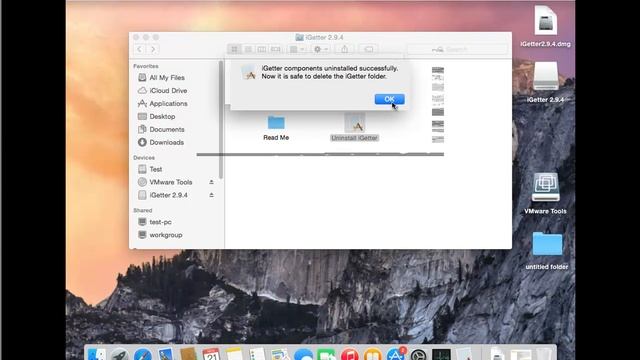This screenshot has width=640, height=360.
Task: Open Launchpad from the Dock
Action: pyautogui.click(x=120, y=354)
